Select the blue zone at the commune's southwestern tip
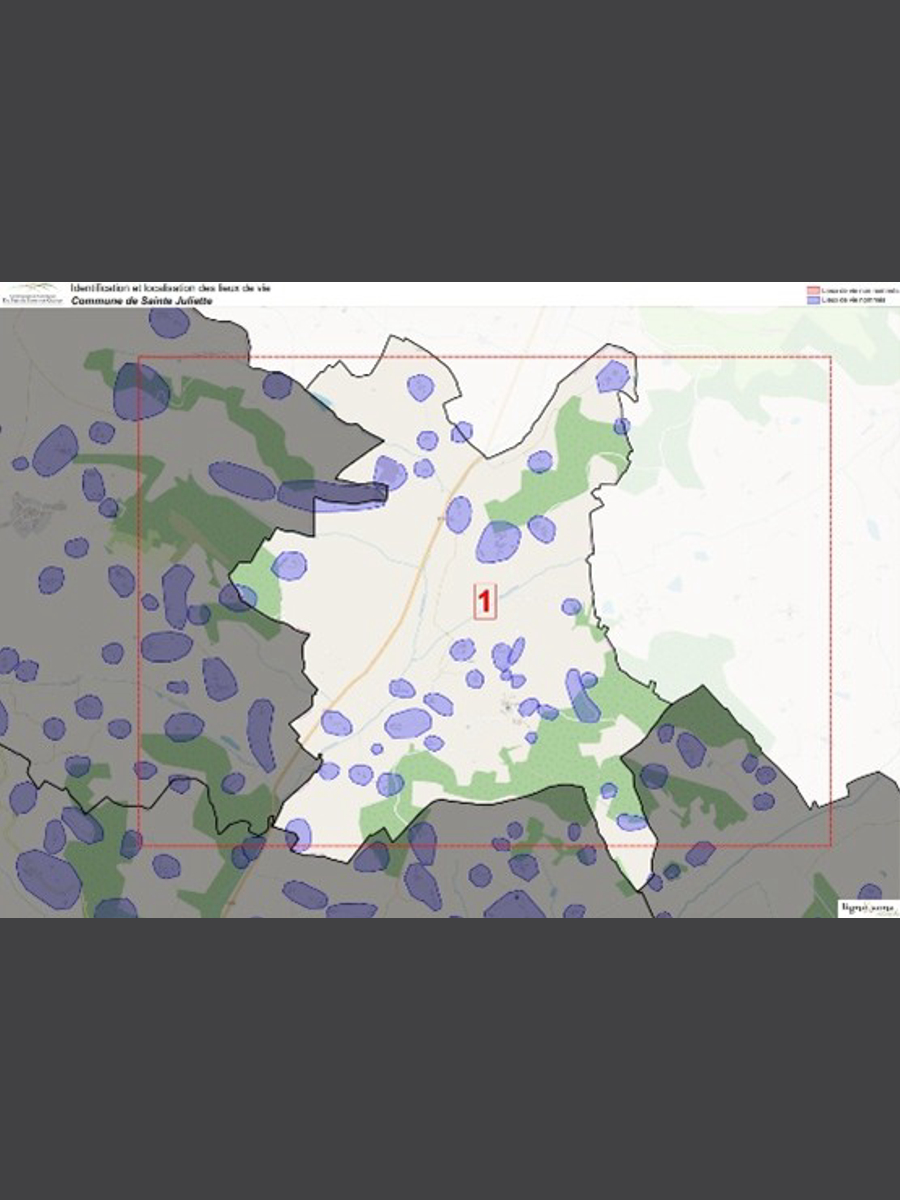This screenshot has width=900, height=1200. [x=298, y=833]
